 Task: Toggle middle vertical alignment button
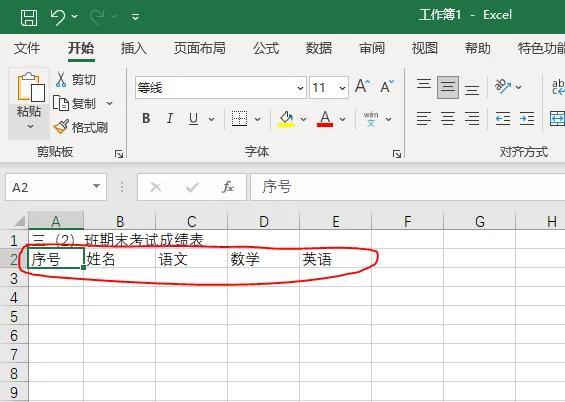pyautogui.click(x=448, y=87)
